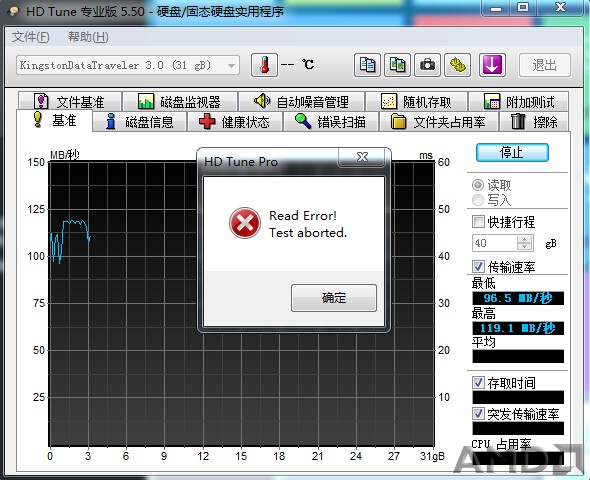Switch to 随机存取 tab
Viewport: 590px width, 480px height.
[417, 102]
